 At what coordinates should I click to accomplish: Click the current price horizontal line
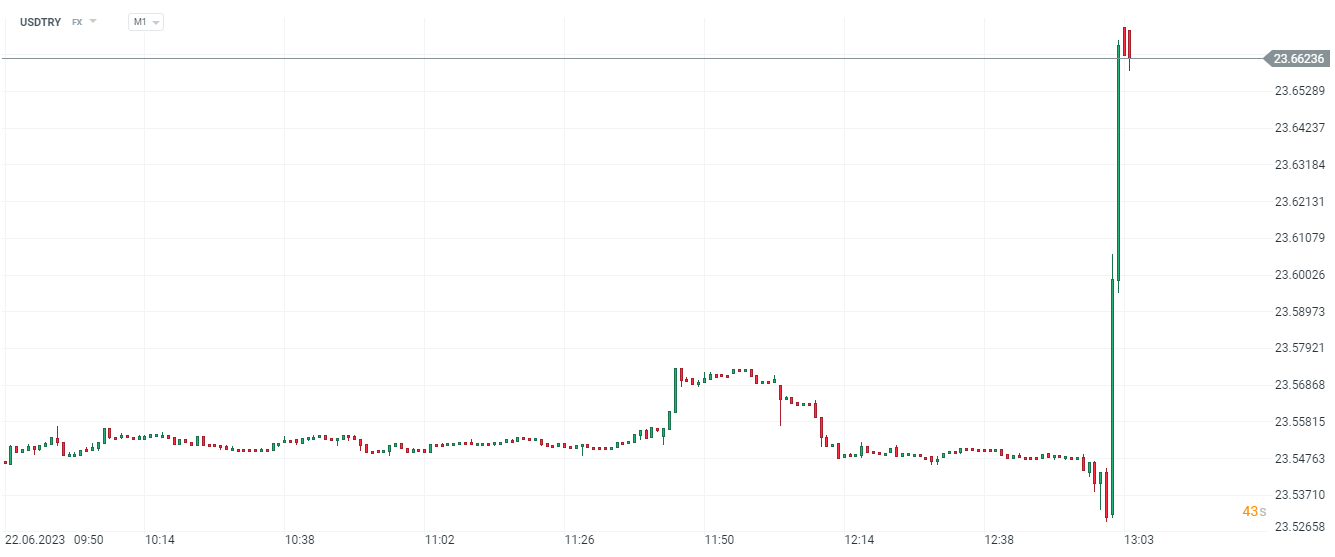tap(600, 59)
